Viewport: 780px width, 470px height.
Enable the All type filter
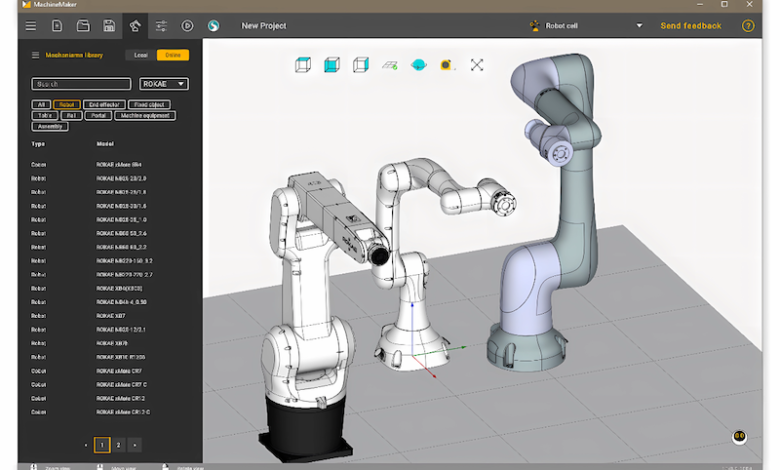click(41, 104)
